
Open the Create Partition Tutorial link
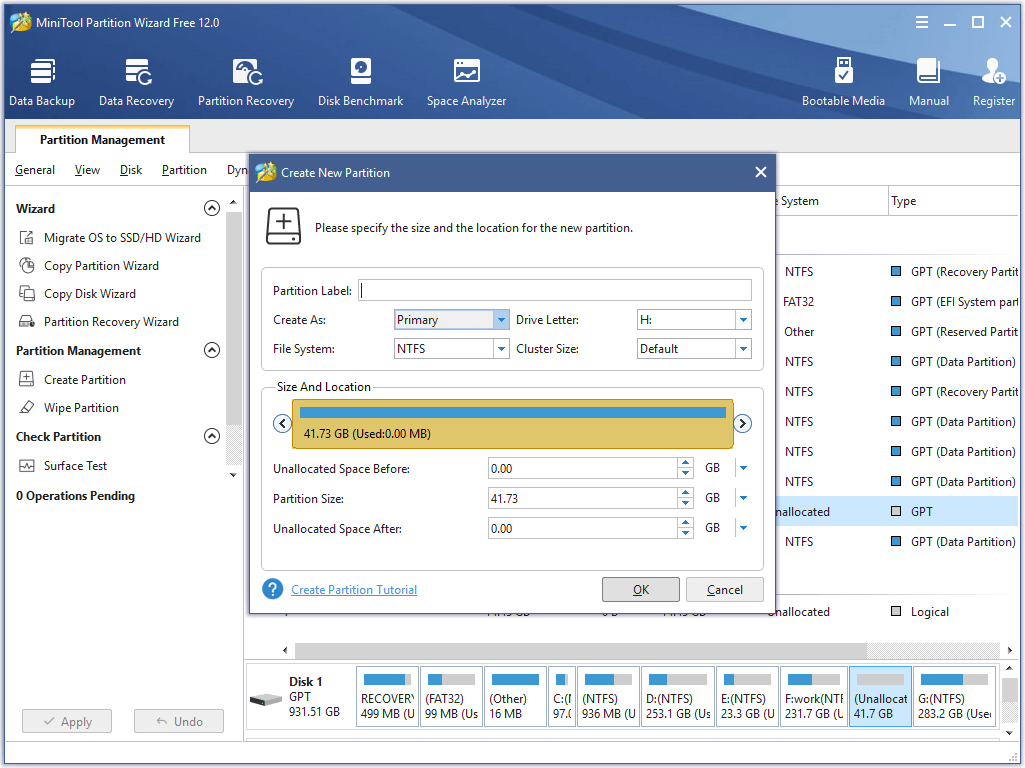point(354,590)
